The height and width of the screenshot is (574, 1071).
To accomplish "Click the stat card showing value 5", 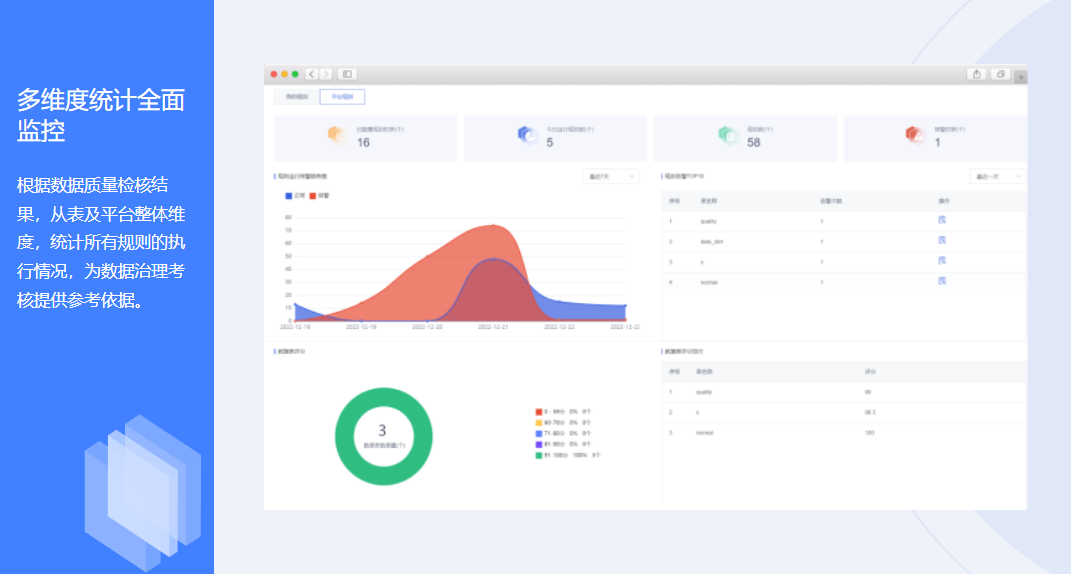I will pos(555,139).
